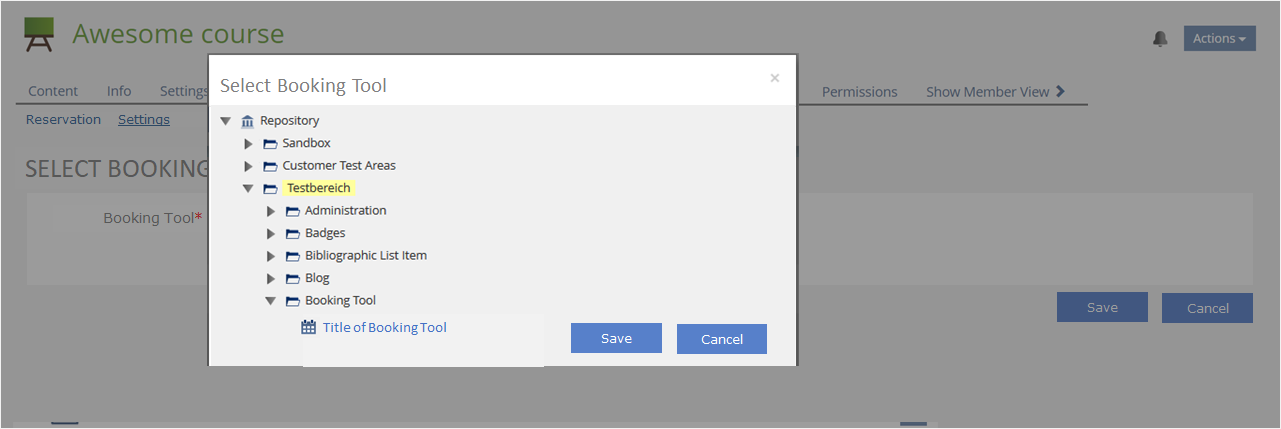
Task: Click the Repository building icon
Action: pos(248,121)
